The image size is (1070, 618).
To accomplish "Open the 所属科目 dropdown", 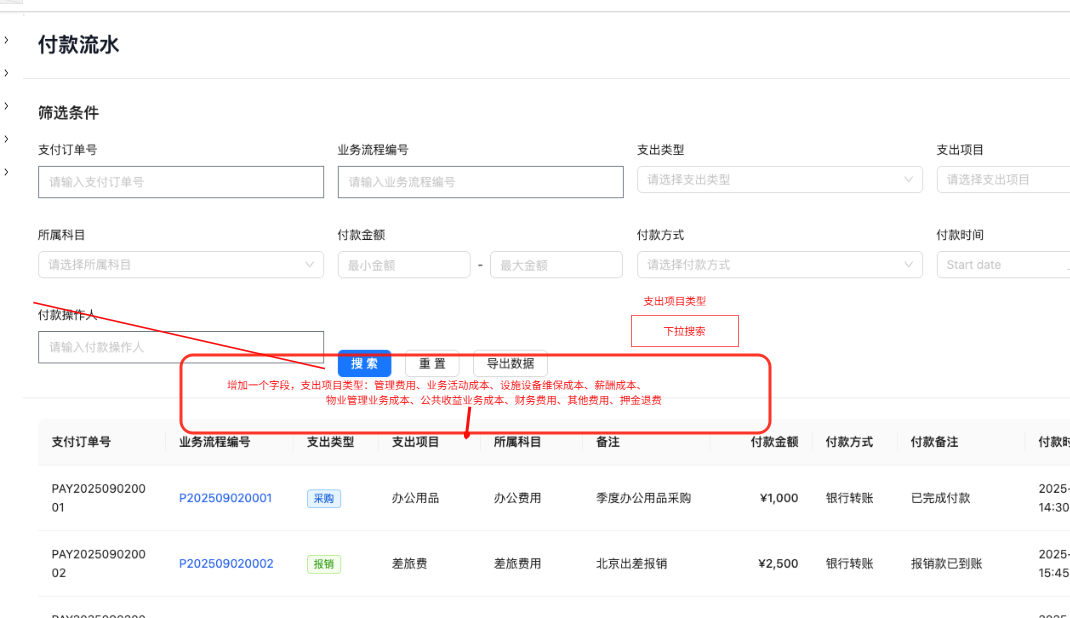I will tap(180, 264).
